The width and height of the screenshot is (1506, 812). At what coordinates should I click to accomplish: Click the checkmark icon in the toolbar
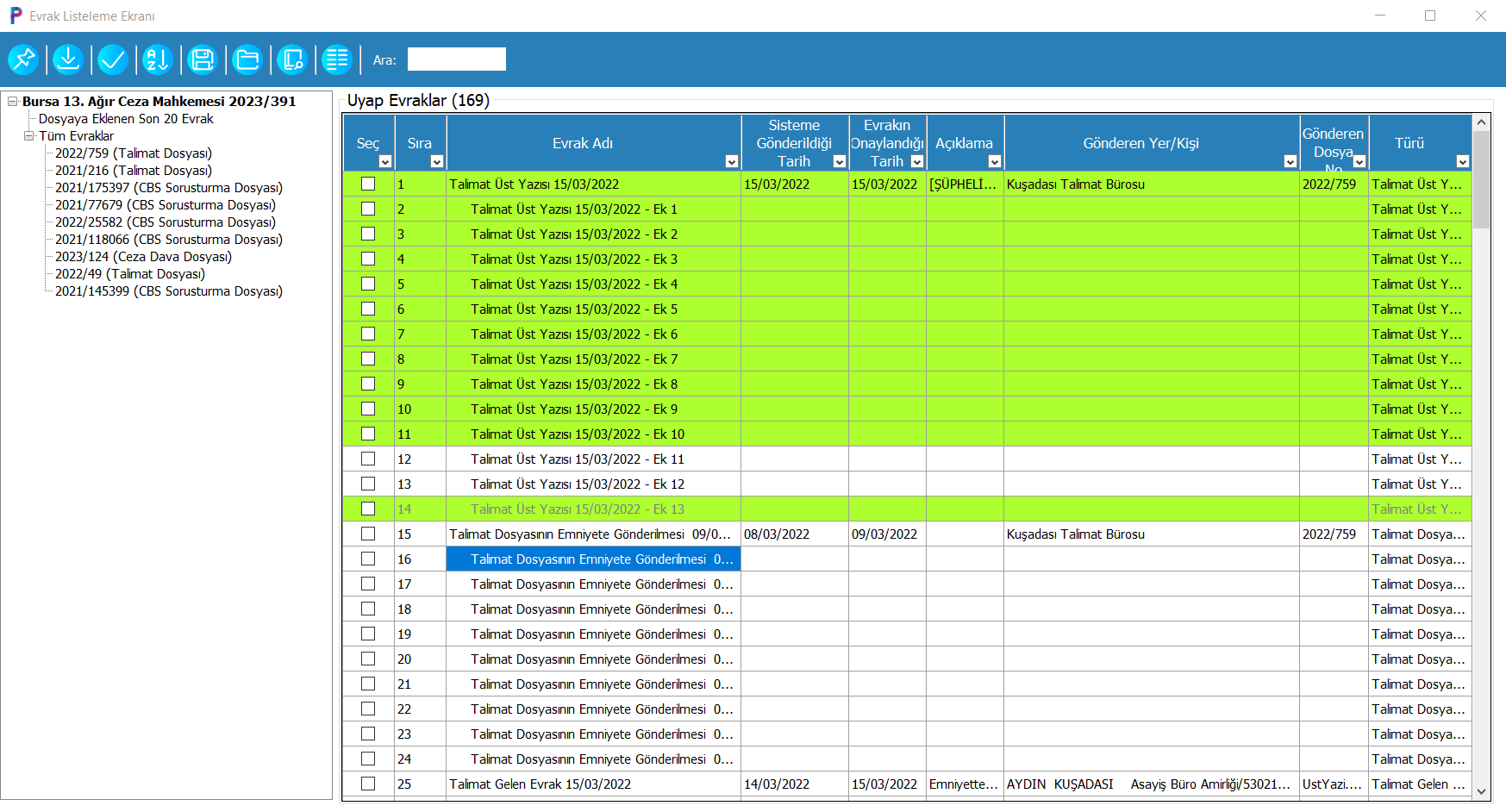113,59
